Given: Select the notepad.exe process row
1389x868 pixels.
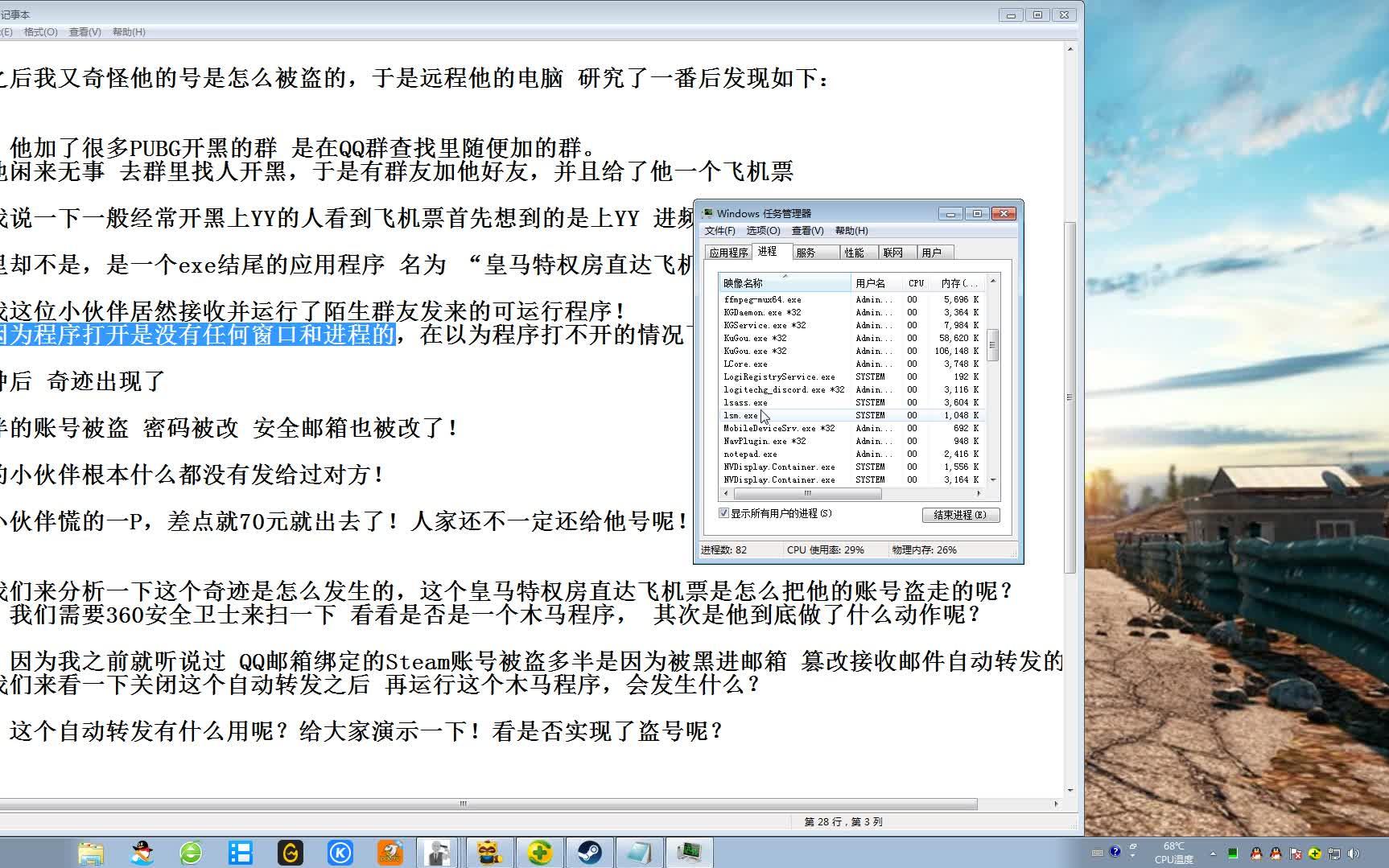Looking at the screenshot, I should 852,454.
